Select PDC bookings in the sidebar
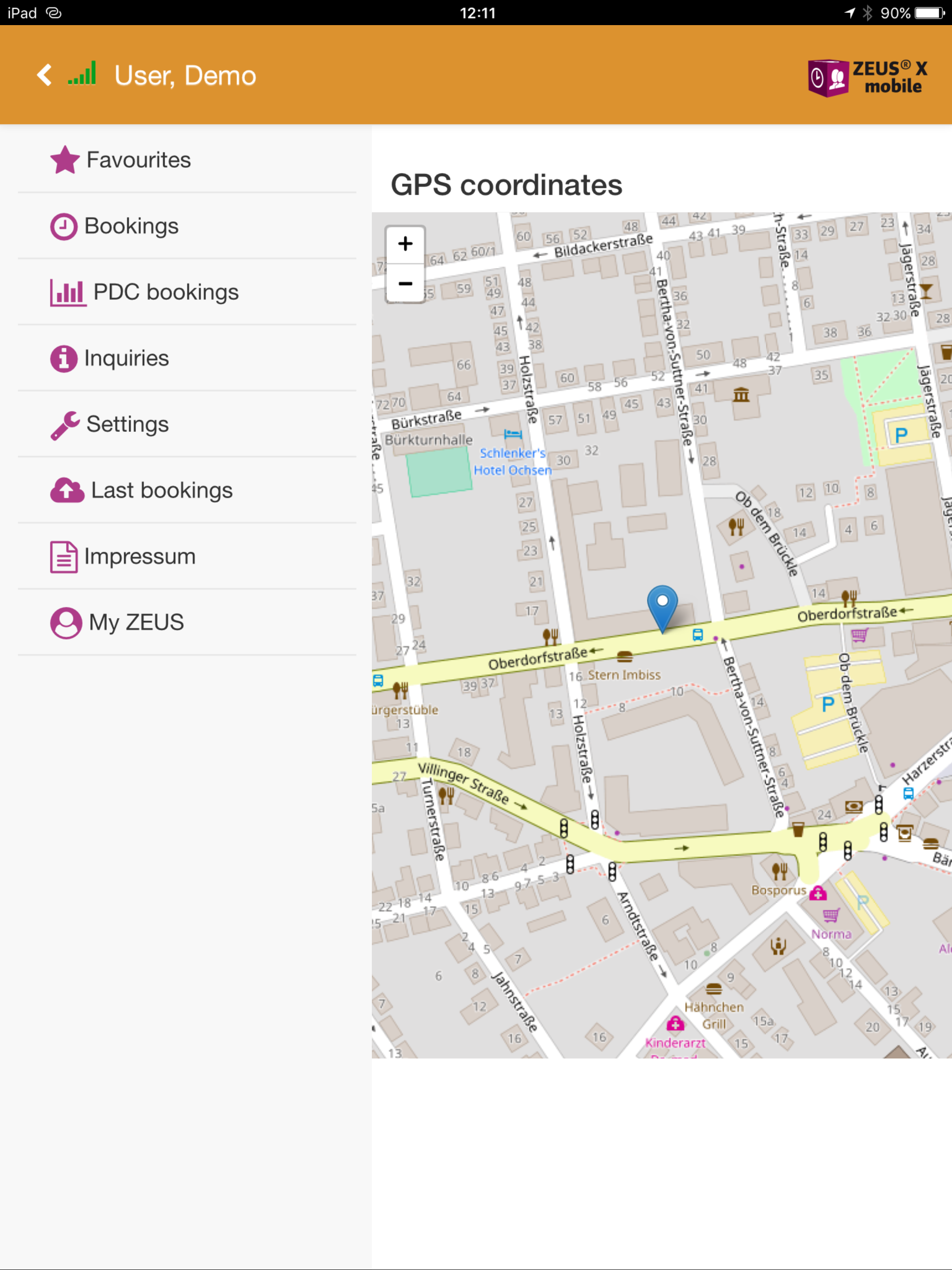The height and width of the screenshot is (1270, 952). (x=187, y=292)
